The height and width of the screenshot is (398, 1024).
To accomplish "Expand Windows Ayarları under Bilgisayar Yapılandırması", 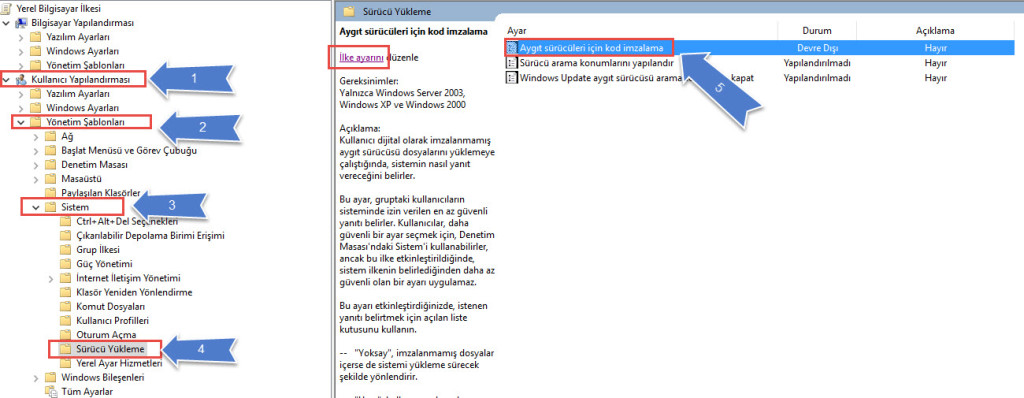I will [x=22, y=51].
